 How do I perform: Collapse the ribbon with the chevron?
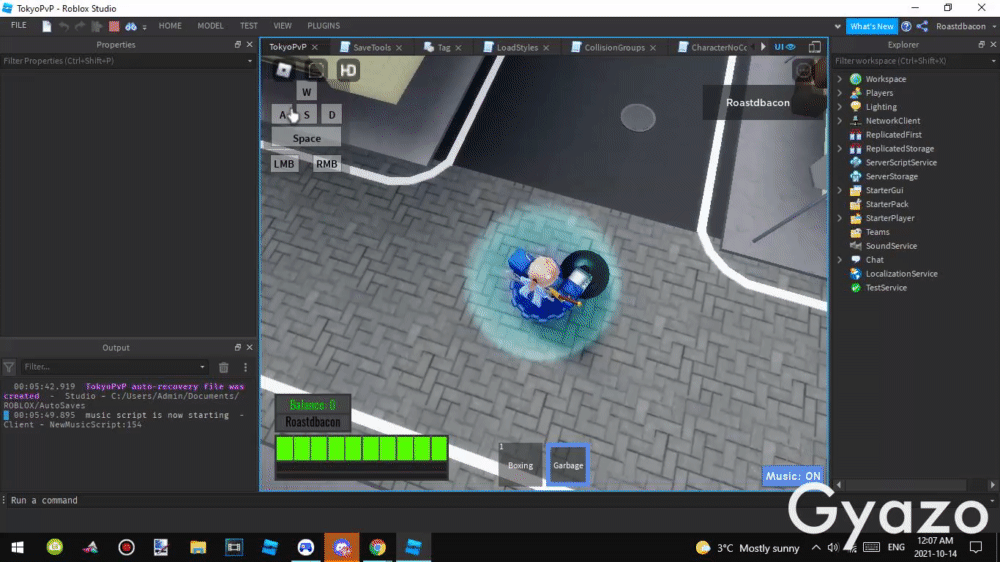pyautogui.click(x=837, y=26)
